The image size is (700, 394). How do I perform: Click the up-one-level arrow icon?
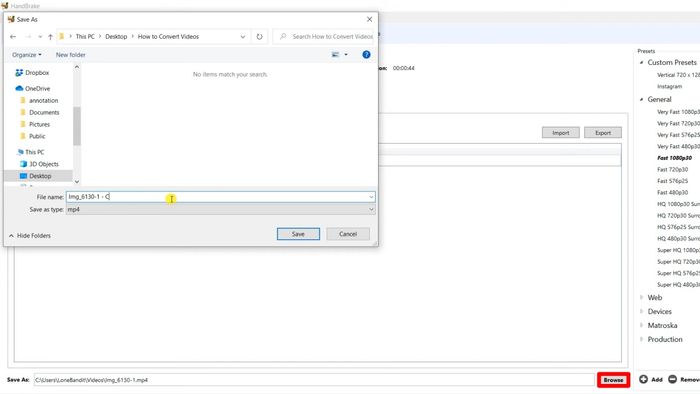click(50, 37)
